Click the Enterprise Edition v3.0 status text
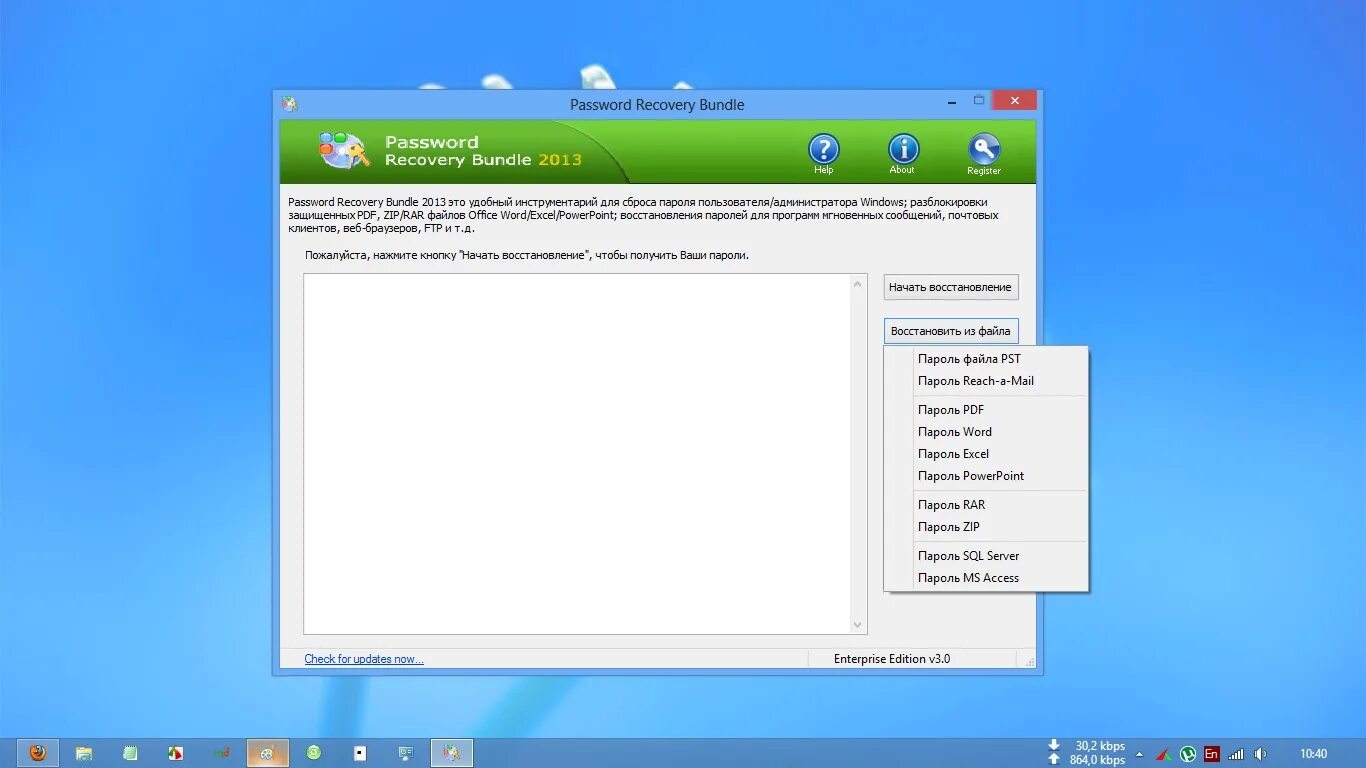Viewport: 1366px width, 768px height. [892, 659]
